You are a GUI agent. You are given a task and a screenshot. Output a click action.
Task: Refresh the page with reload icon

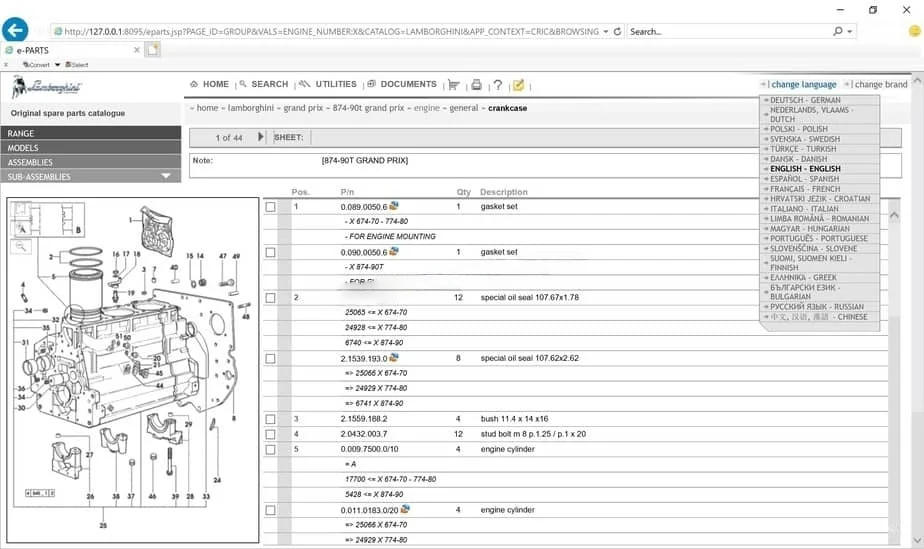618,31
